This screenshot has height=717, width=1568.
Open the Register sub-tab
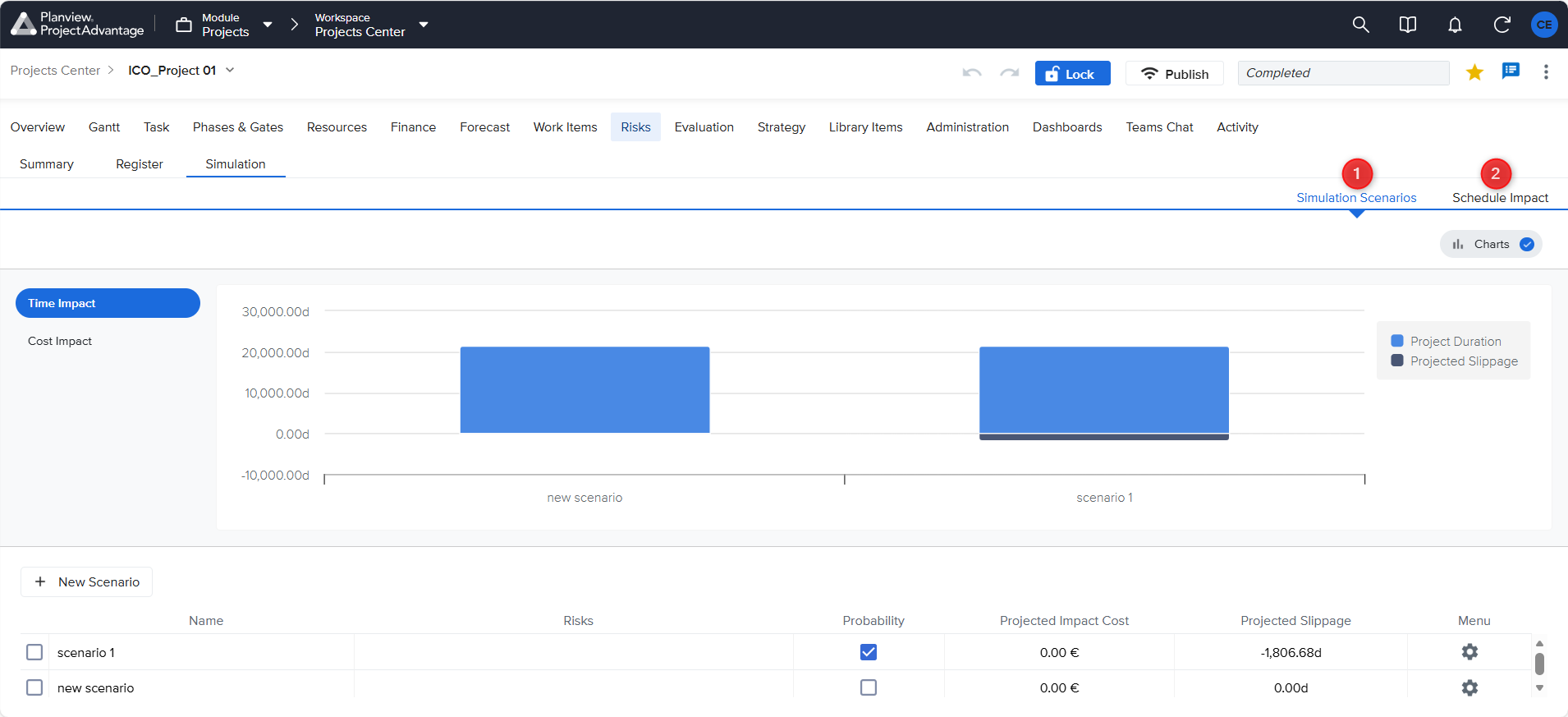point(139,164)
